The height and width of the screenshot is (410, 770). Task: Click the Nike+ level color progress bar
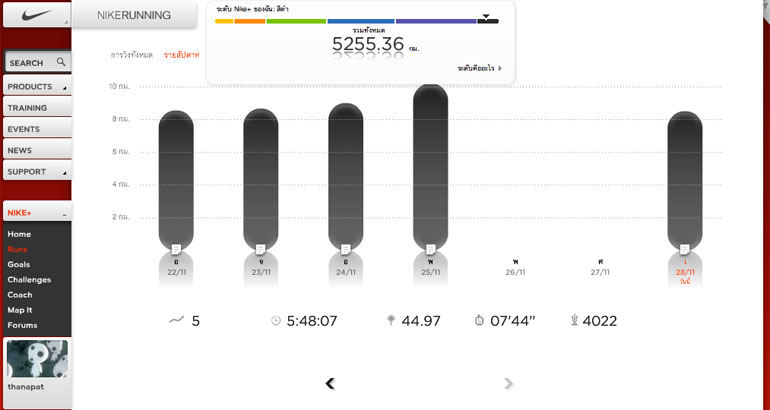pyautogui.click(x=356, y=21)
